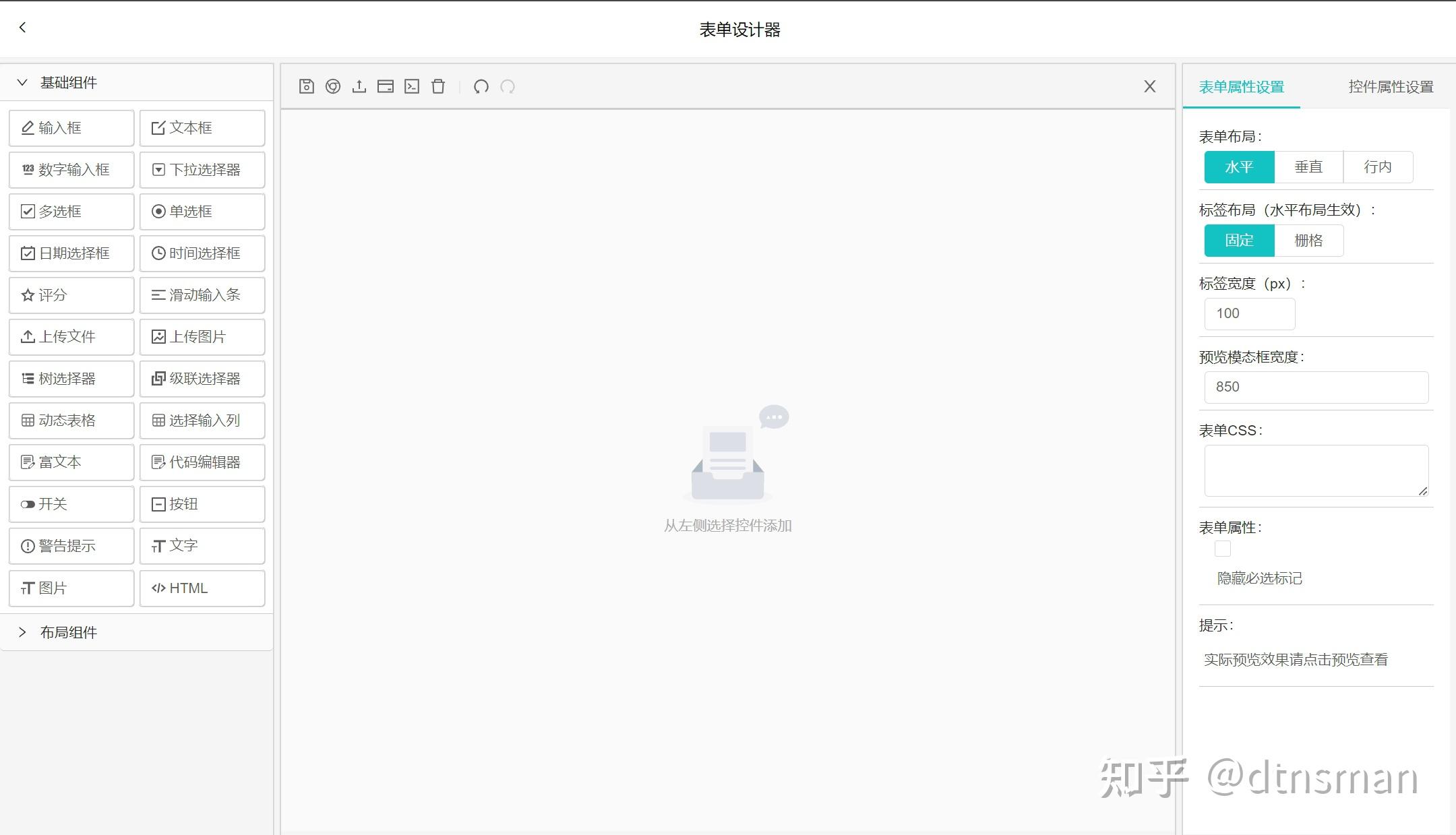This screenshot has height=835, width=1456.
Task: Click the trash clear-canvas icon
Action: point(438,86)
